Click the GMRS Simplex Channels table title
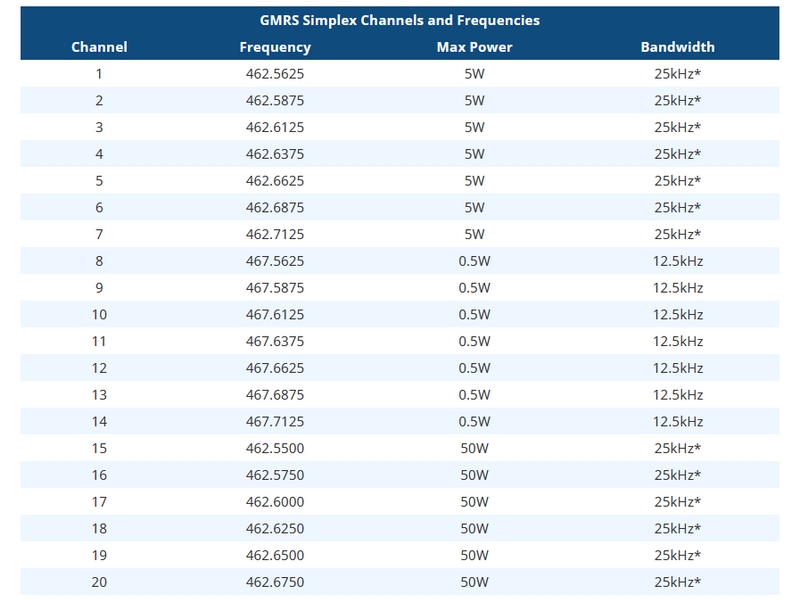800x600 pixels. (x=400, y=20)
